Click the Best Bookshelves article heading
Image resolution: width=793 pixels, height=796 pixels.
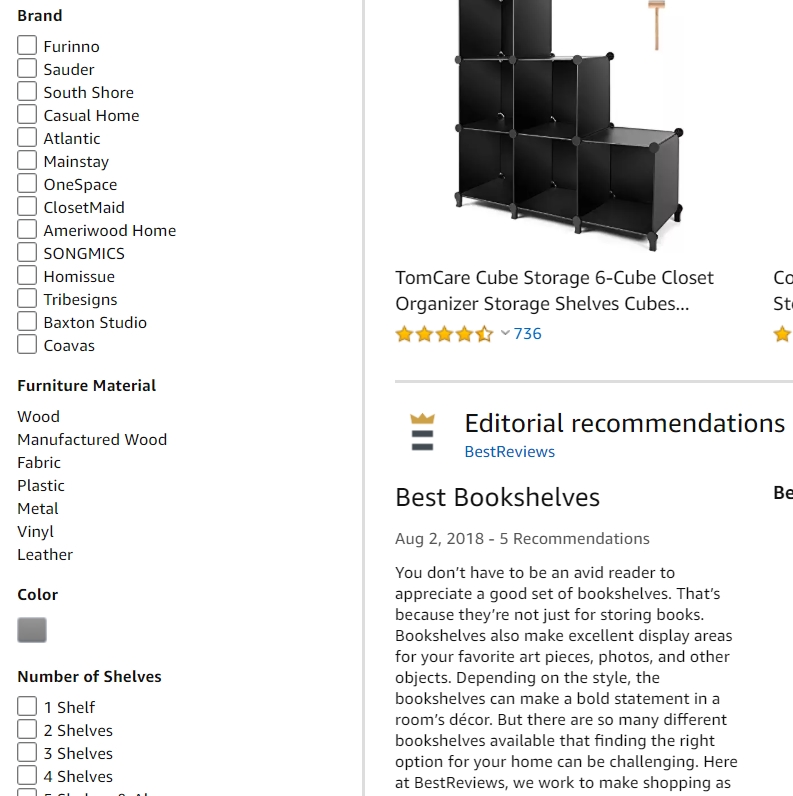click(497, 497)
